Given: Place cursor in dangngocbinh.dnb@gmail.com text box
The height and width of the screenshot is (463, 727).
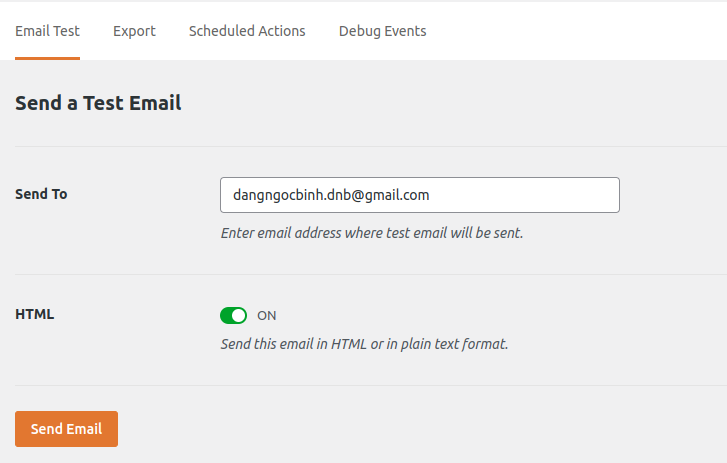Looking at the screenshot, I should [419, 195].
